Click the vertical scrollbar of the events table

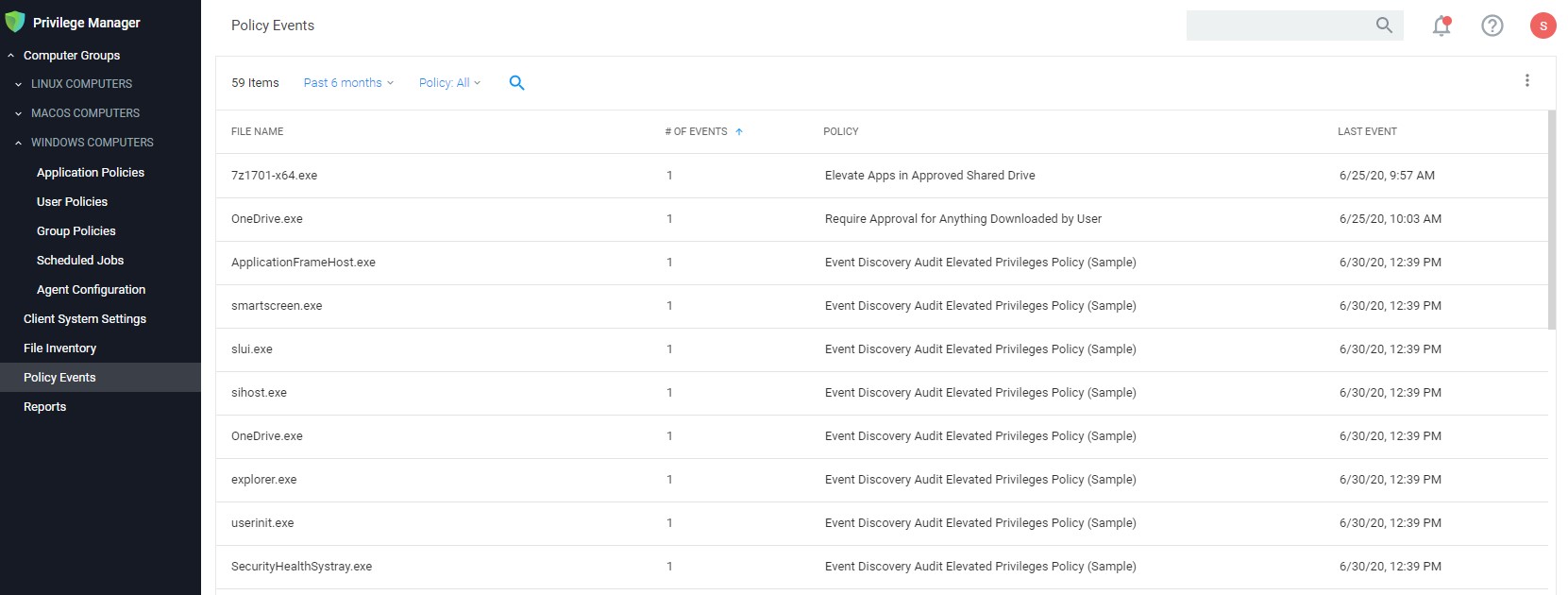[x=1552, y=220]
